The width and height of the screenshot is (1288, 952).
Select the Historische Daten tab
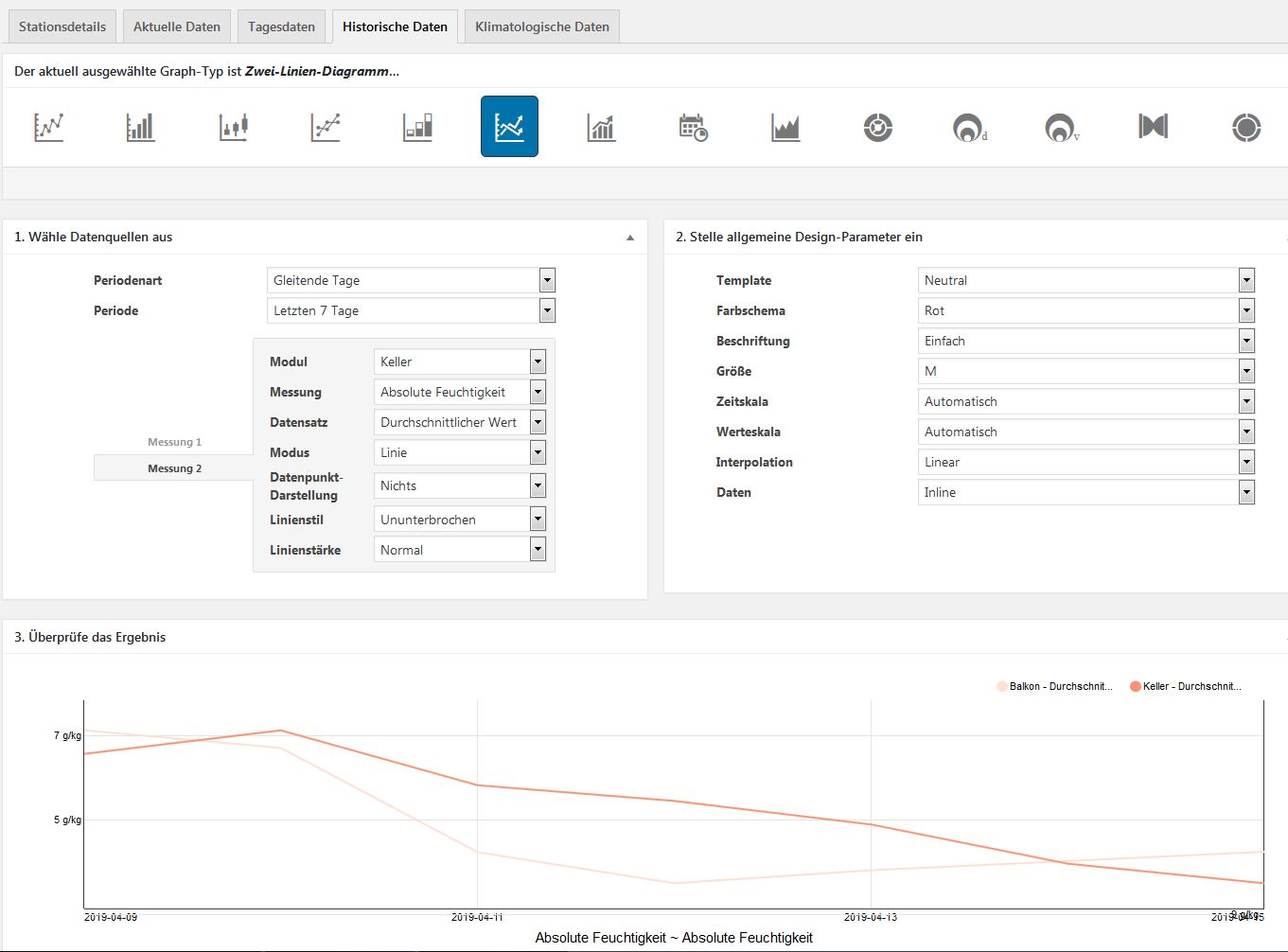(x=395, y=26)
